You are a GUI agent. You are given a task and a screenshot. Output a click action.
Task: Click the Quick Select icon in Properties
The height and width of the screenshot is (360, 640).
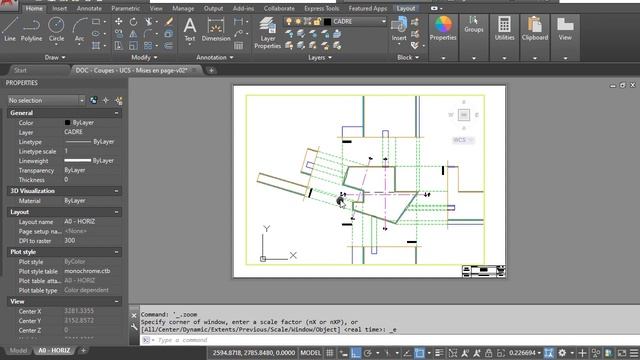pyautogui.click(x=119, y=100)
